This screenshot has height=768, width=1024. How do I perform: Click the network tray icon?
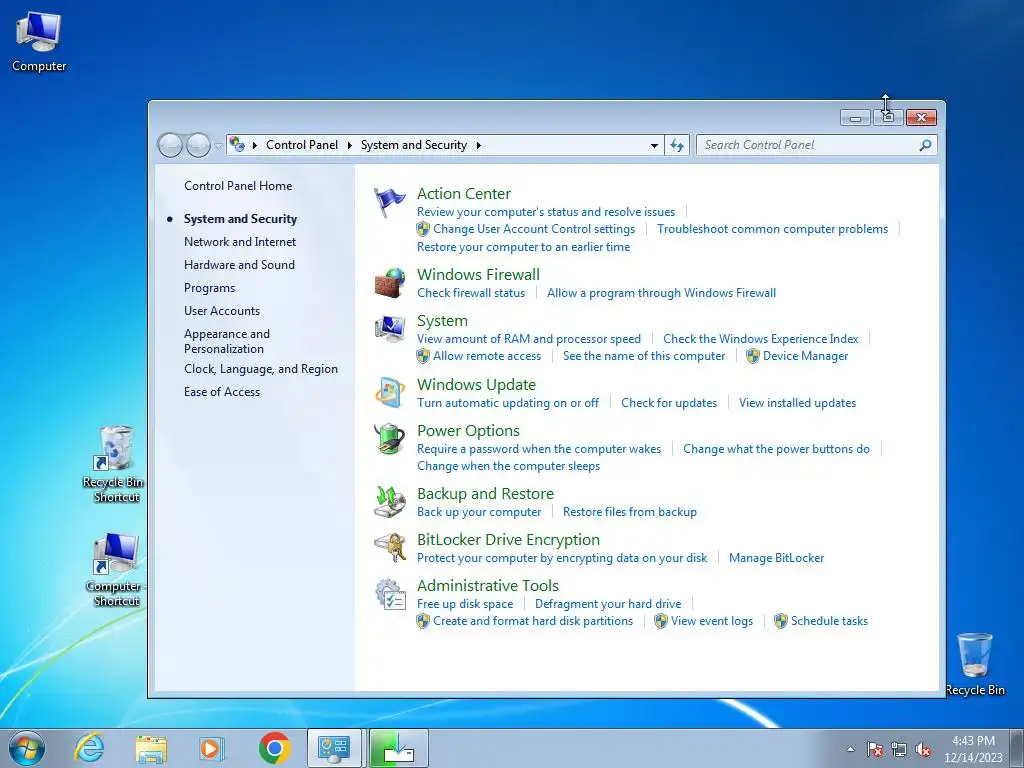point(899,749)
